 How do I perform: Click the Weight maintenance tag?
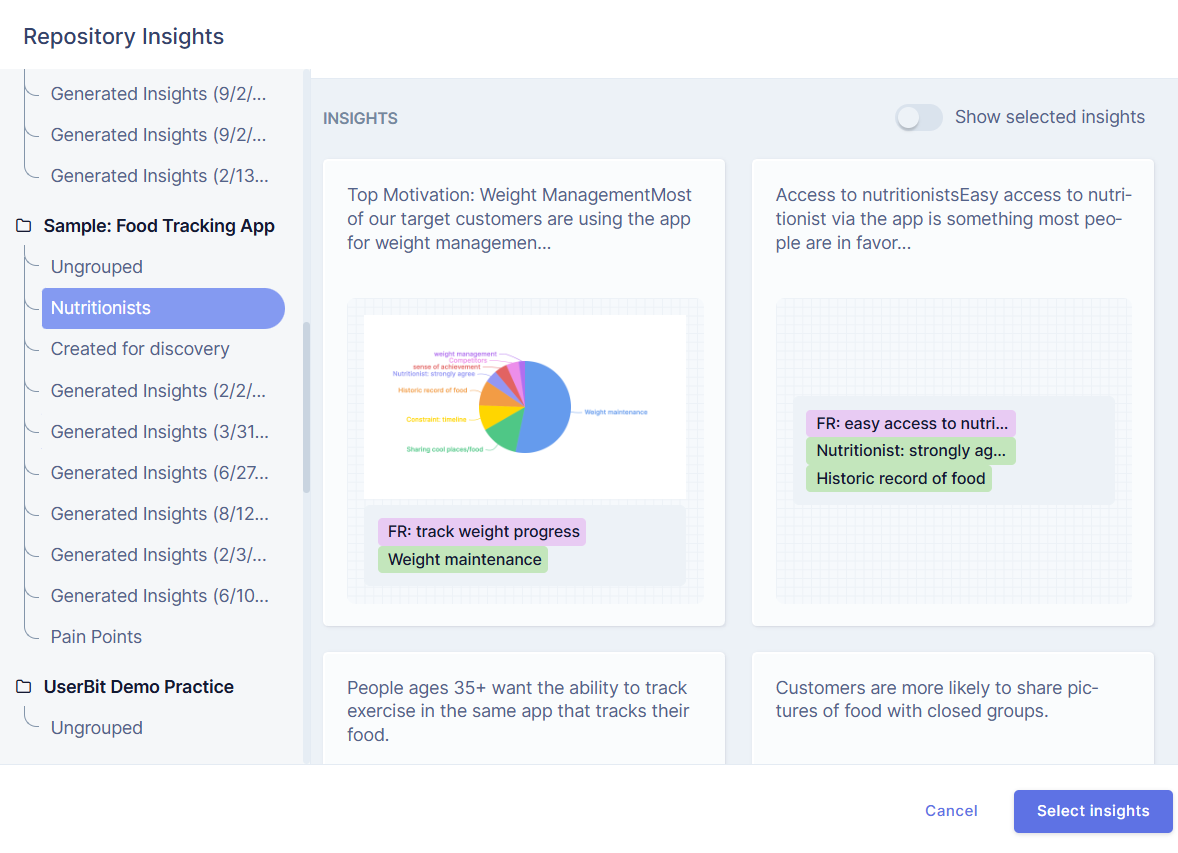coord(463,559)
